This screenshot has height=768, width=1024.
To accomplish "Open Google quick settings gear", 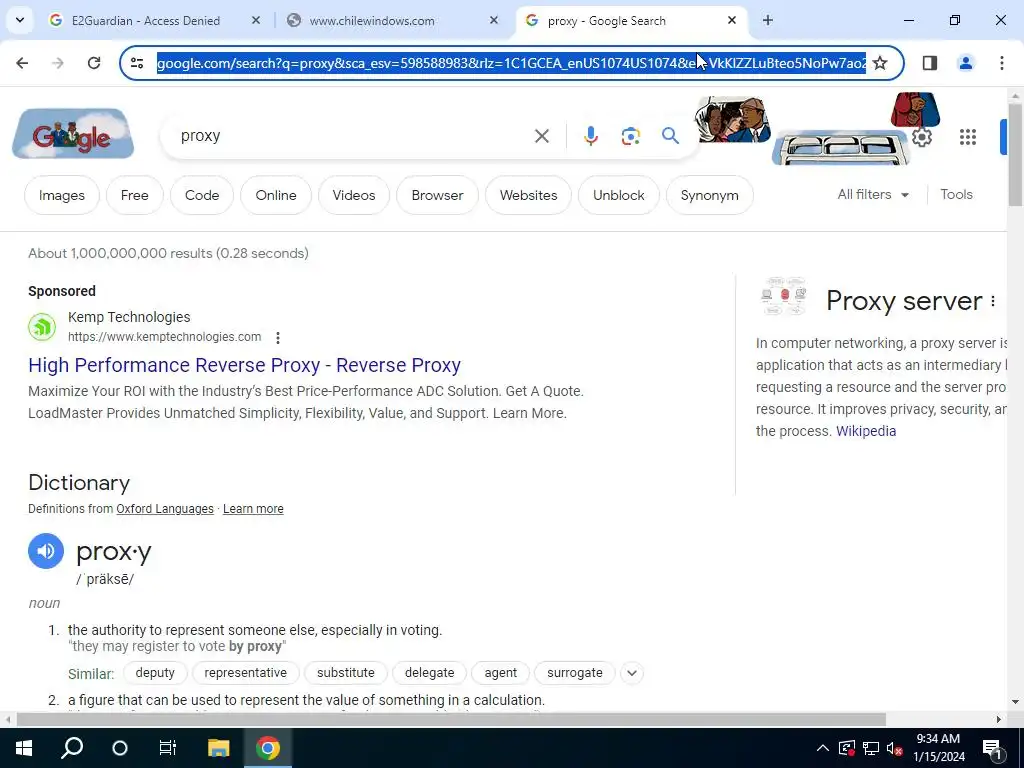I will pos(921,137).
